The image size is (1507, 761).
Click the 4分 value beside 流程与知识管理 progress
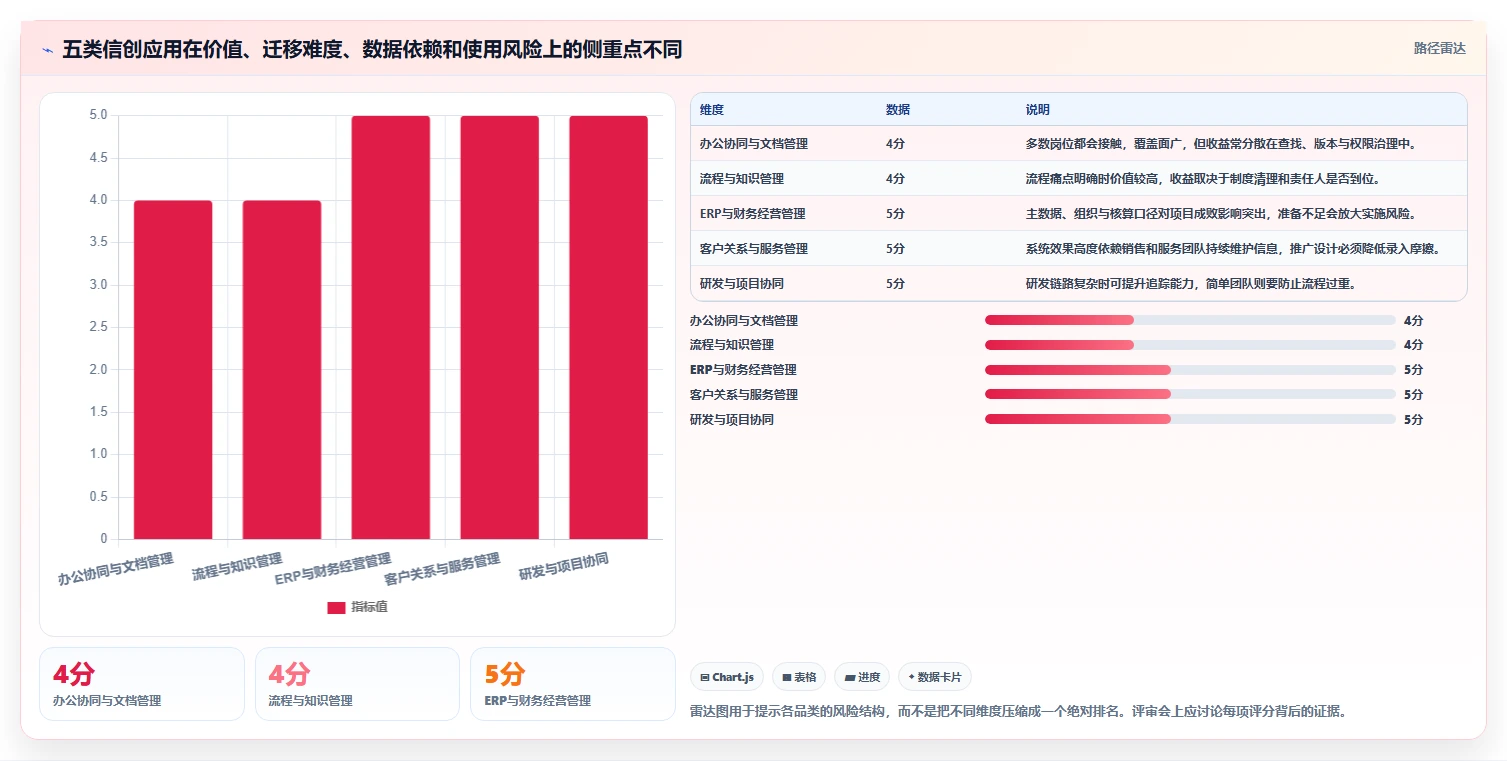coord(1413,345)
